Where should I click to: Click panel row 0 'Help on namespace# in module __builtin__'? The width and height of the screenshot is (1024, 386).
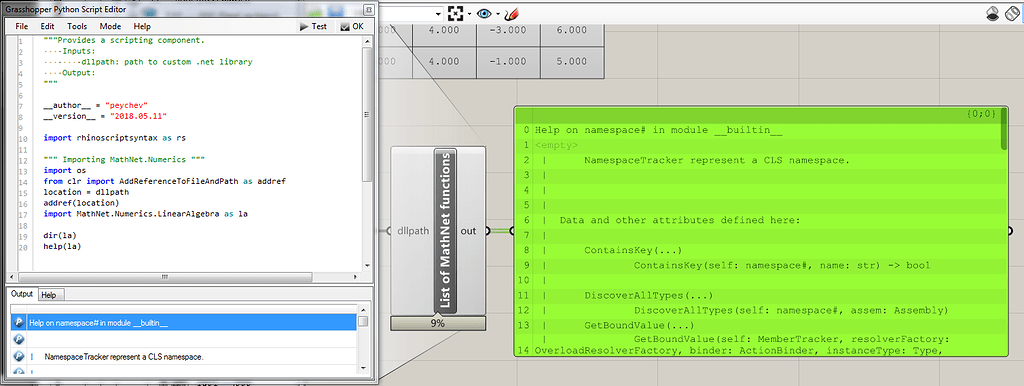tap(658, 130)
